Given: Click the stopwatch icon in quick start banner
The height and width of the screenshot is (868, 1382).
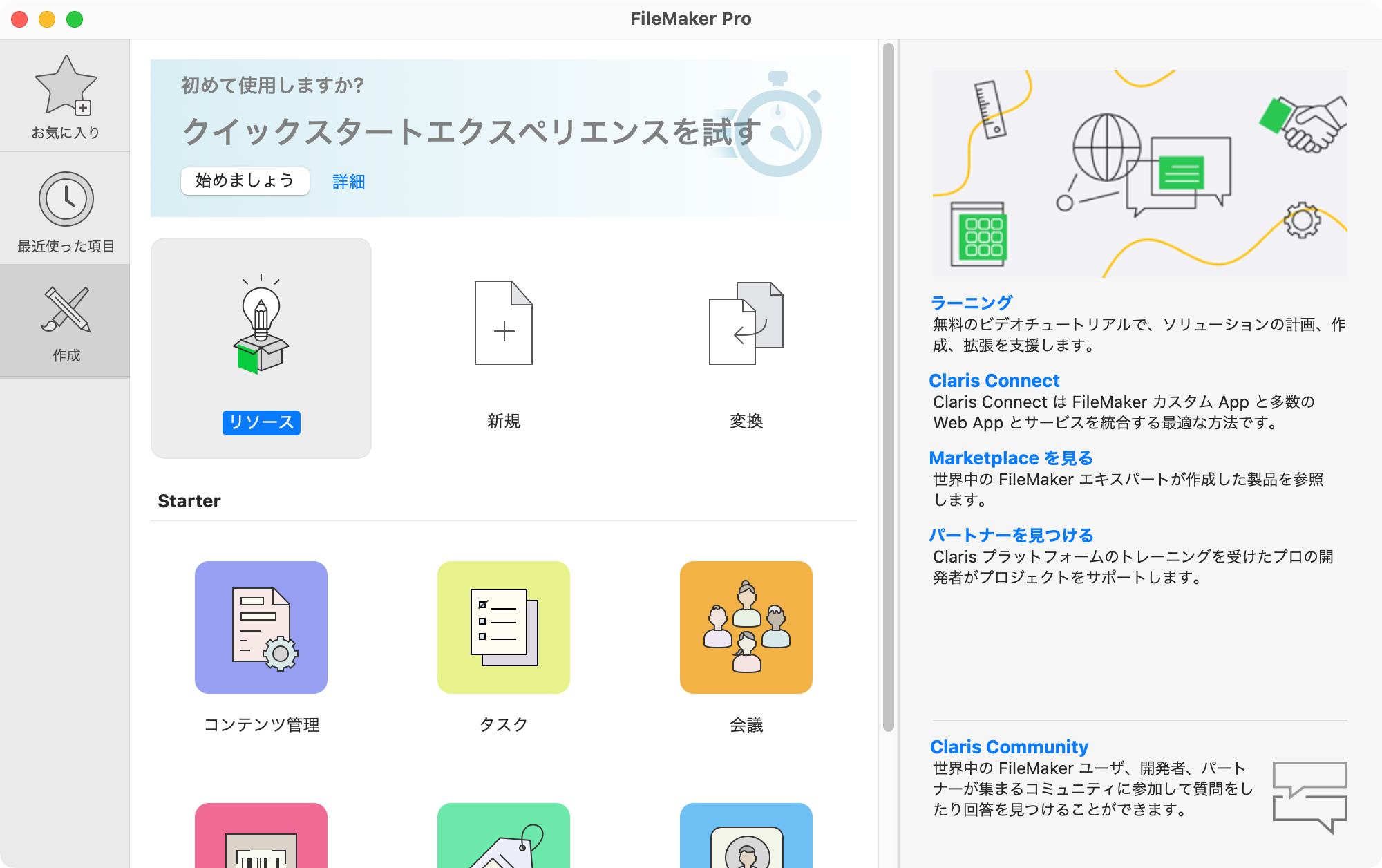Looking at the screenshot, I should (x=778, y=124).
